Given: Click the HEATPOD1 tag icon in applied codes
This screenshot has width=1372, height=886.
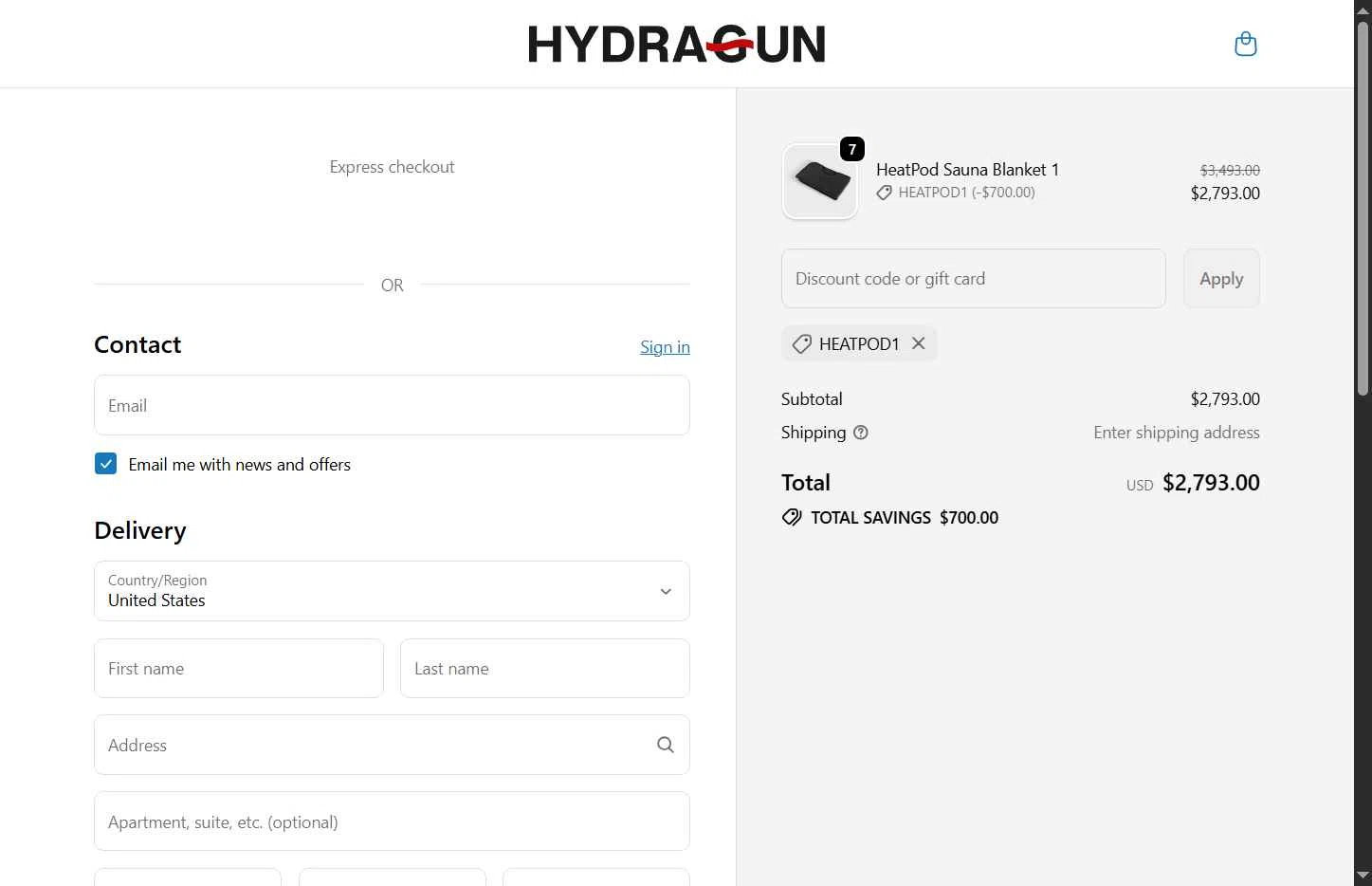Looking at the screenshot, I should [x=801, y=344].
